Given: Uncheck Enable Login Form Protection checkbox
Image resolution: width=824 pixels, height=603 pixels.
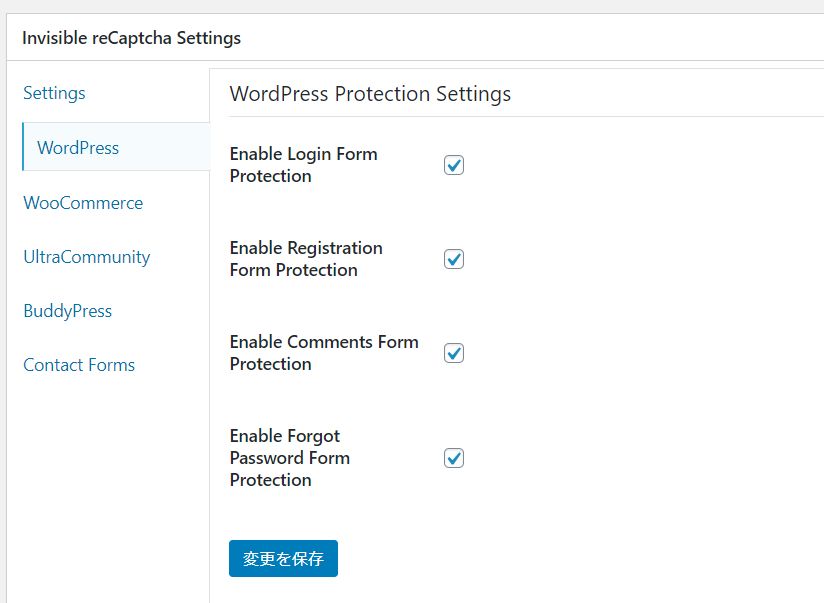Looking at the screenshot, I should pos(454,165).
